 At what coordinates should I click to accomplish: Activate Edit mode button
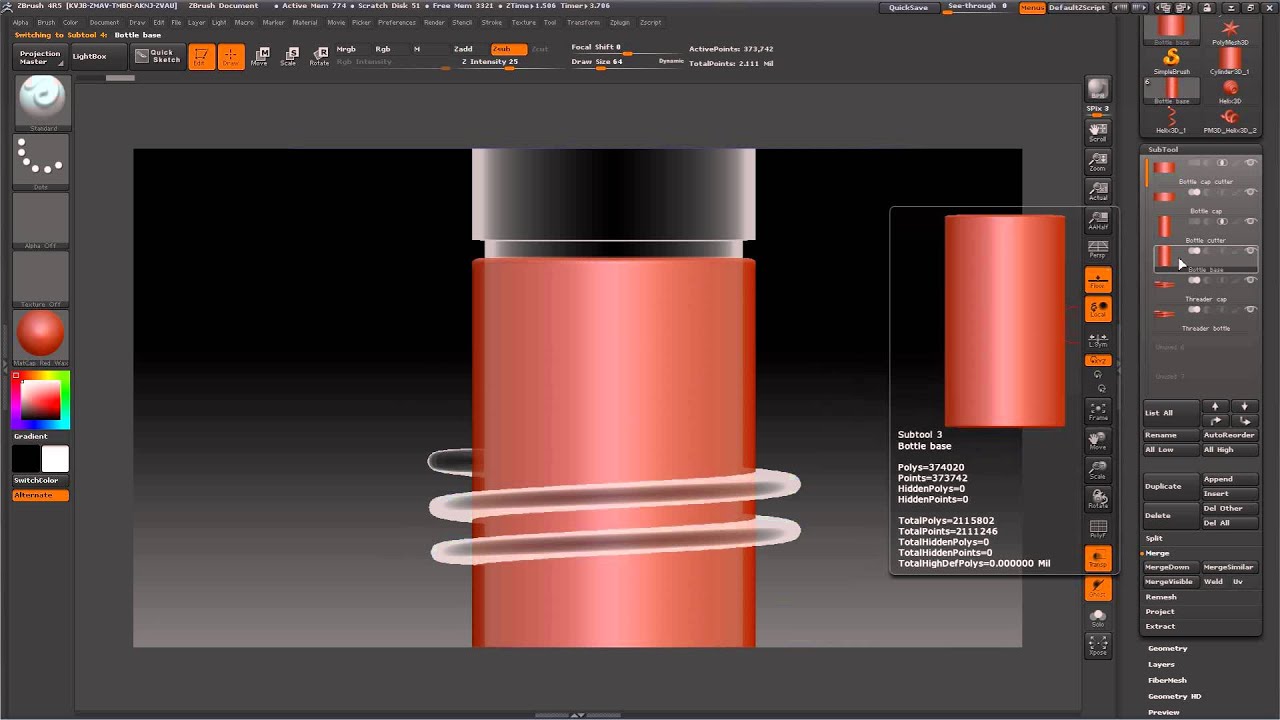tap(201, 57)
